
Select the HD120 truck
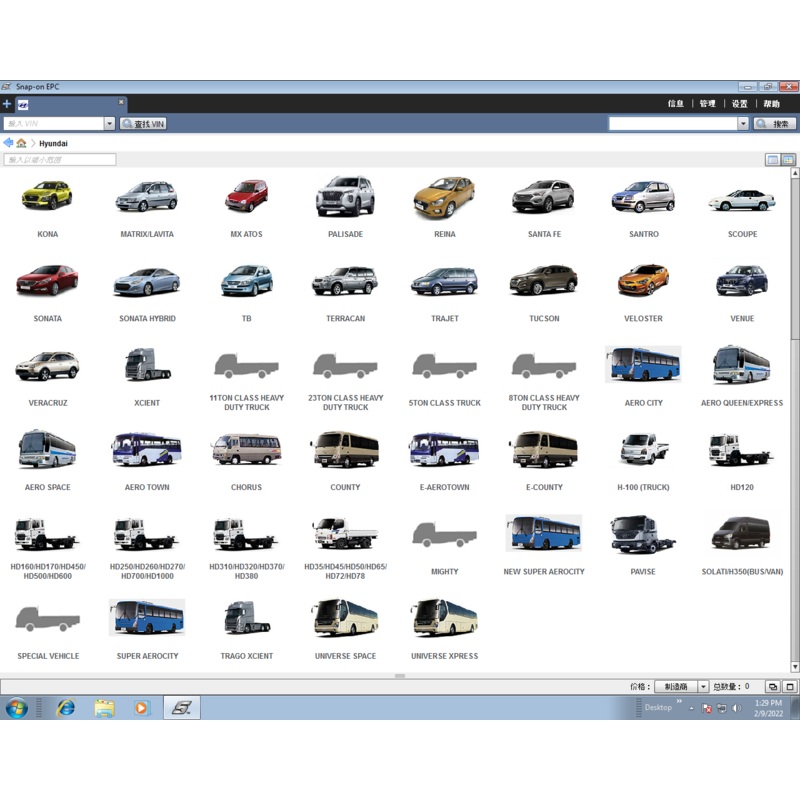[742, 449]
